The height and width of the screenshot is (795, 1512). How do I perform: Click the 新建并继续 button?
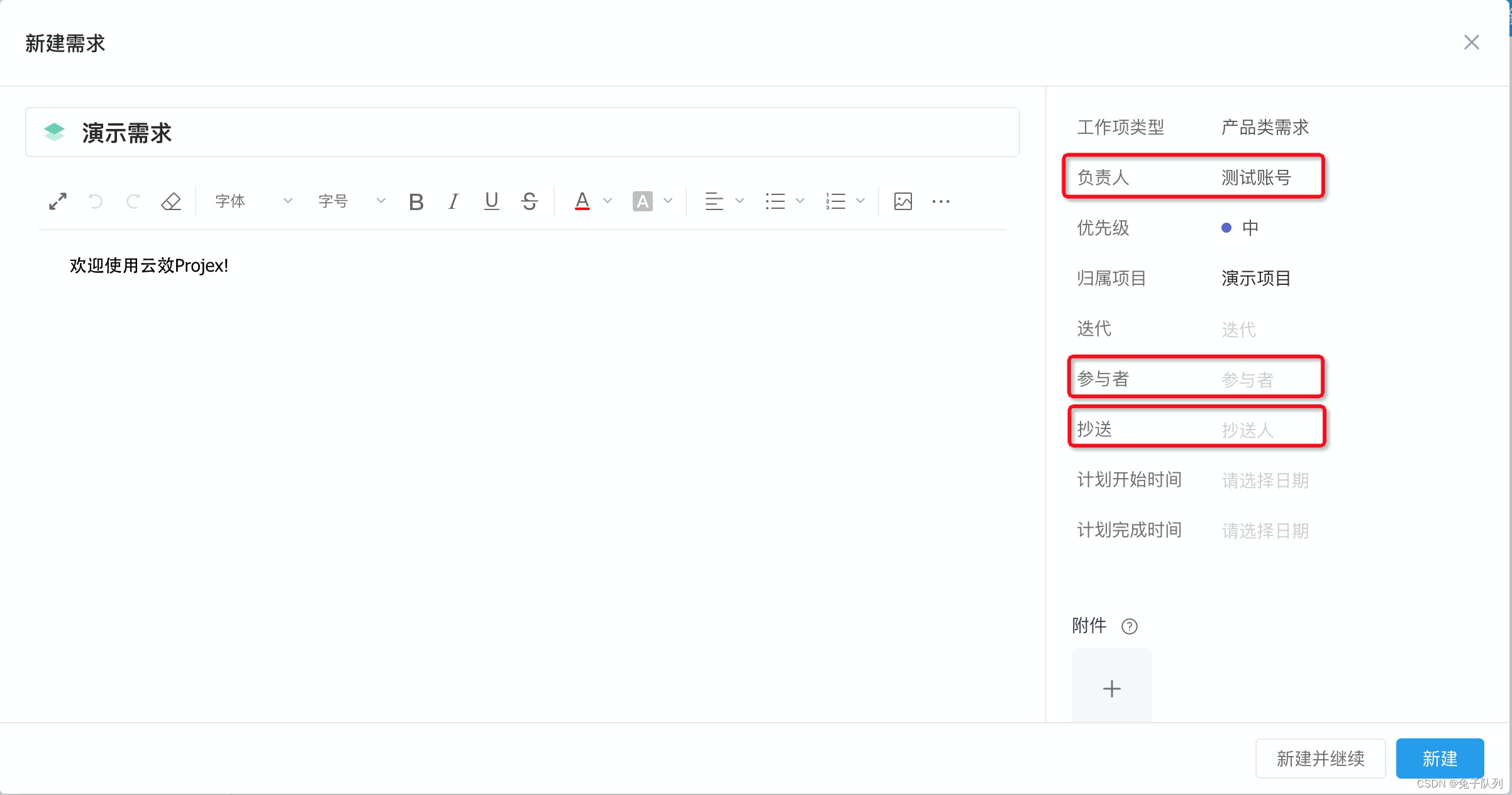click(x=1320, y=759)
